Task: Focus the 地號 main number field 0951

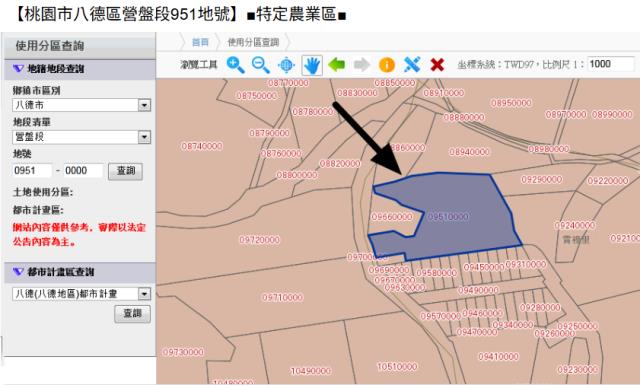Action: [32, 171]
